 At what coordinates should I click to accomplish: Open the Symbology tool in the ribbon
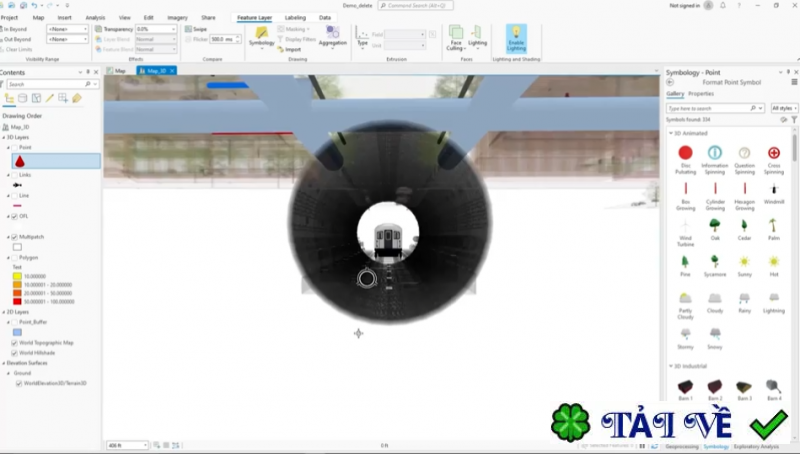click(x=261, y=36)
